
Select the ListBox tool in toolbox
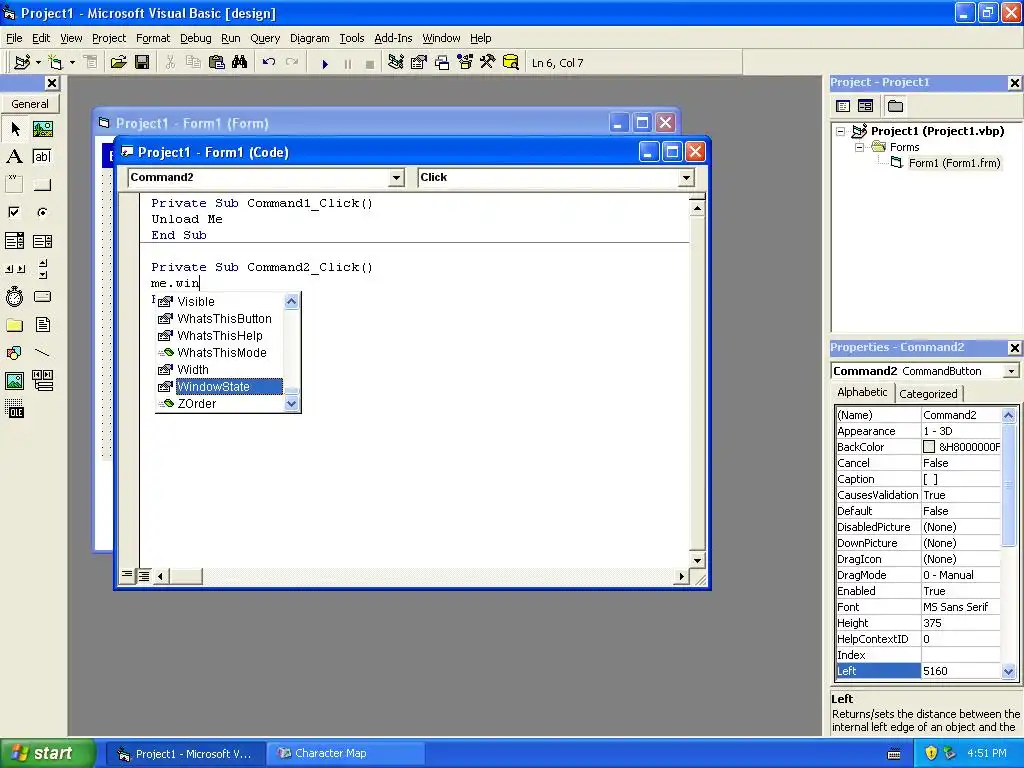tap(42, 241)
